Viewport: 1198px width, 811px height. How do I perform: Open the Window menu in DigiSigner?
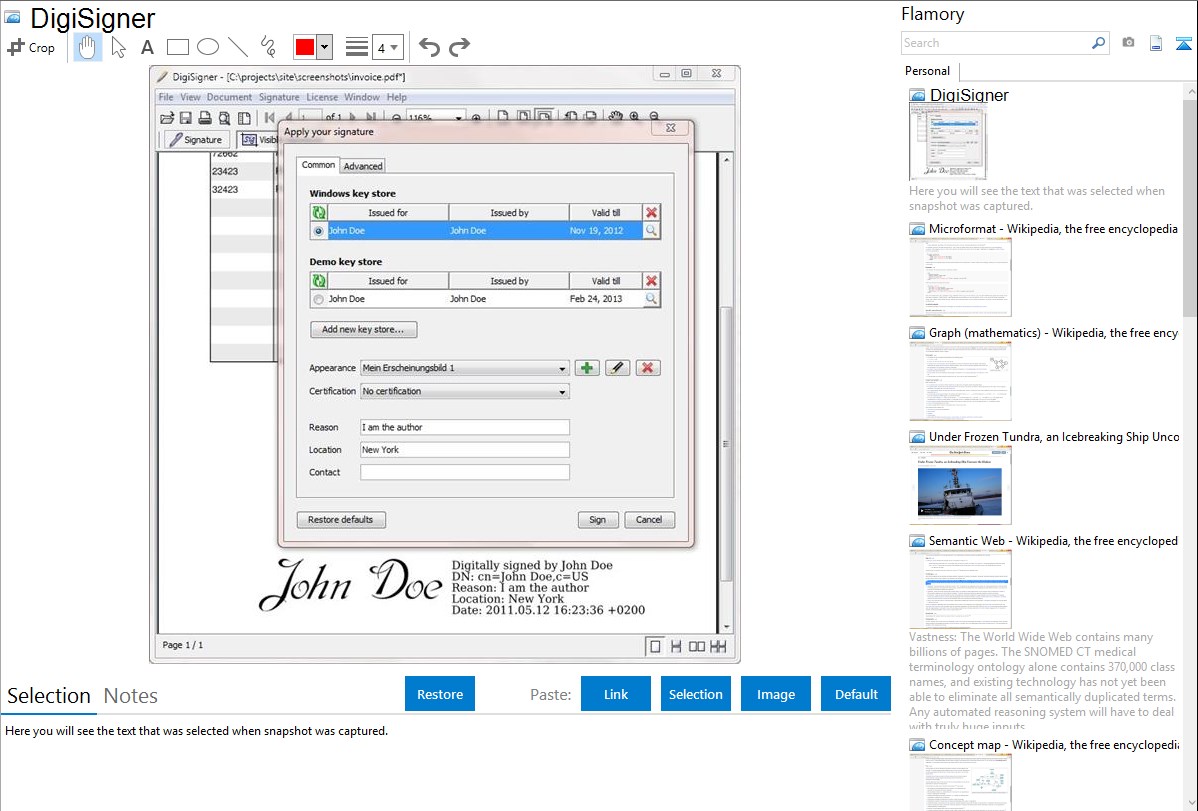(362, 97)
